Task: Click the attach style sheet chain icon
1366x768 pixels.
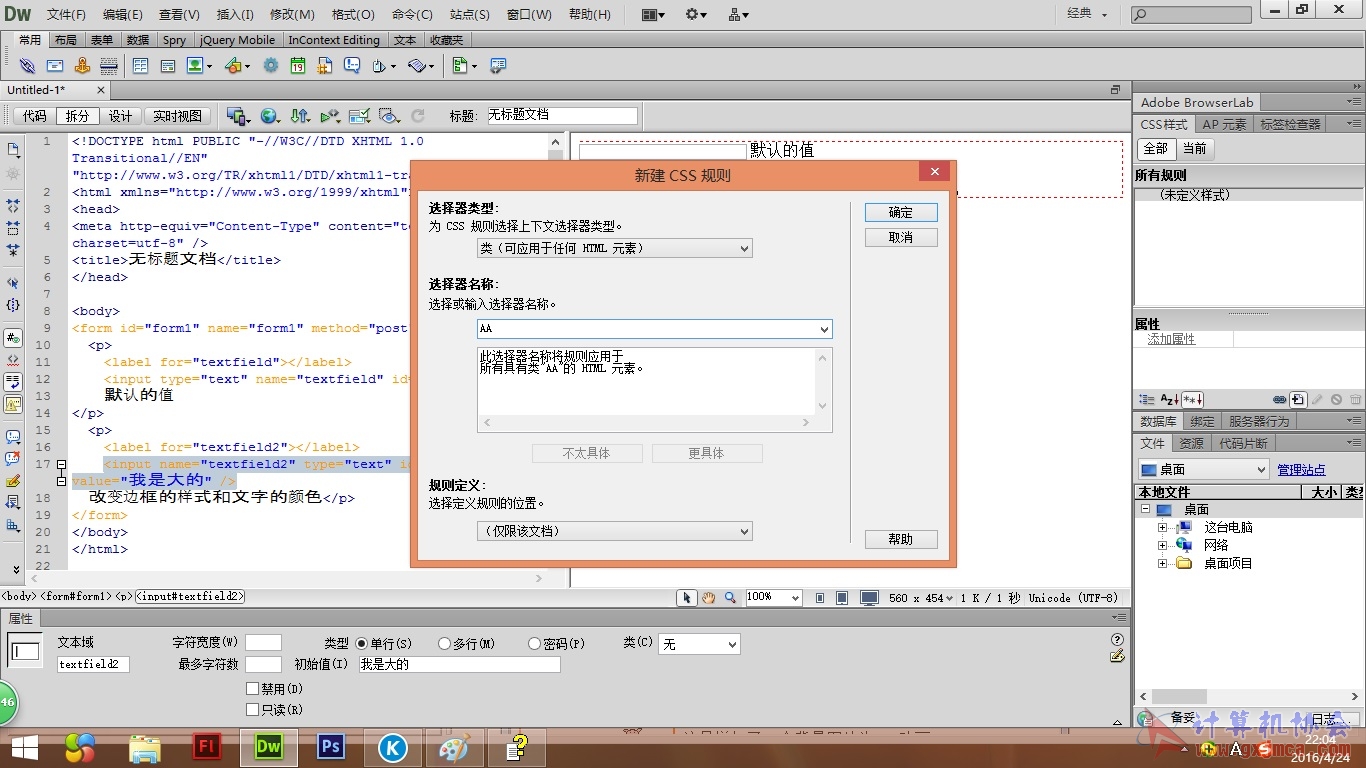Action: [x=1279, y=400]
